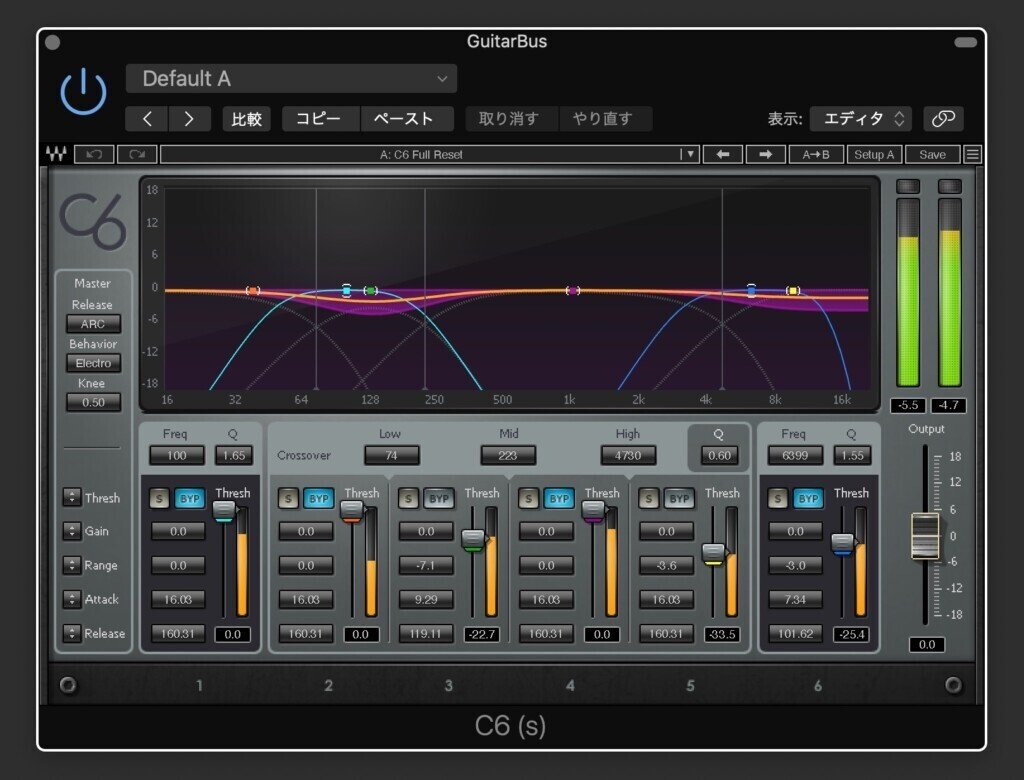Select the yellow band marker on graph
Screen dimensions: 1024x780
pyautogui.click(x=793, y=291)
